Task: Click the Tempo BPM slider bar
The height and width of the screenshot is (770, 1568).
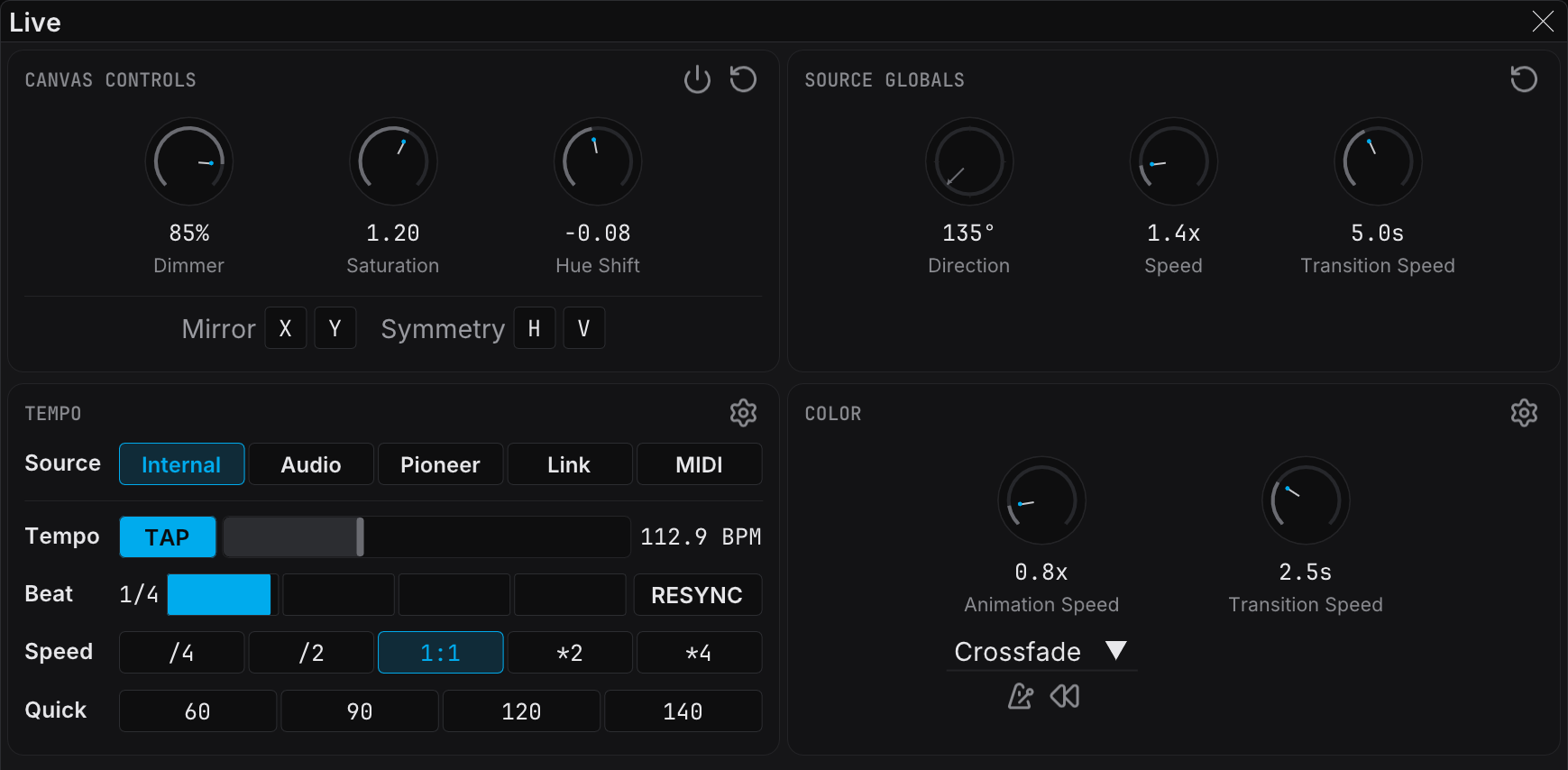Action: click(x=426, y=537)
